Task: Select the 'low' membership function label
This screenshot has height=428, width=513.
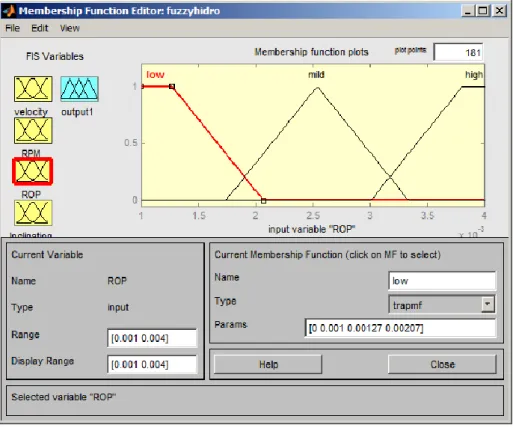Action: (155, 74)
